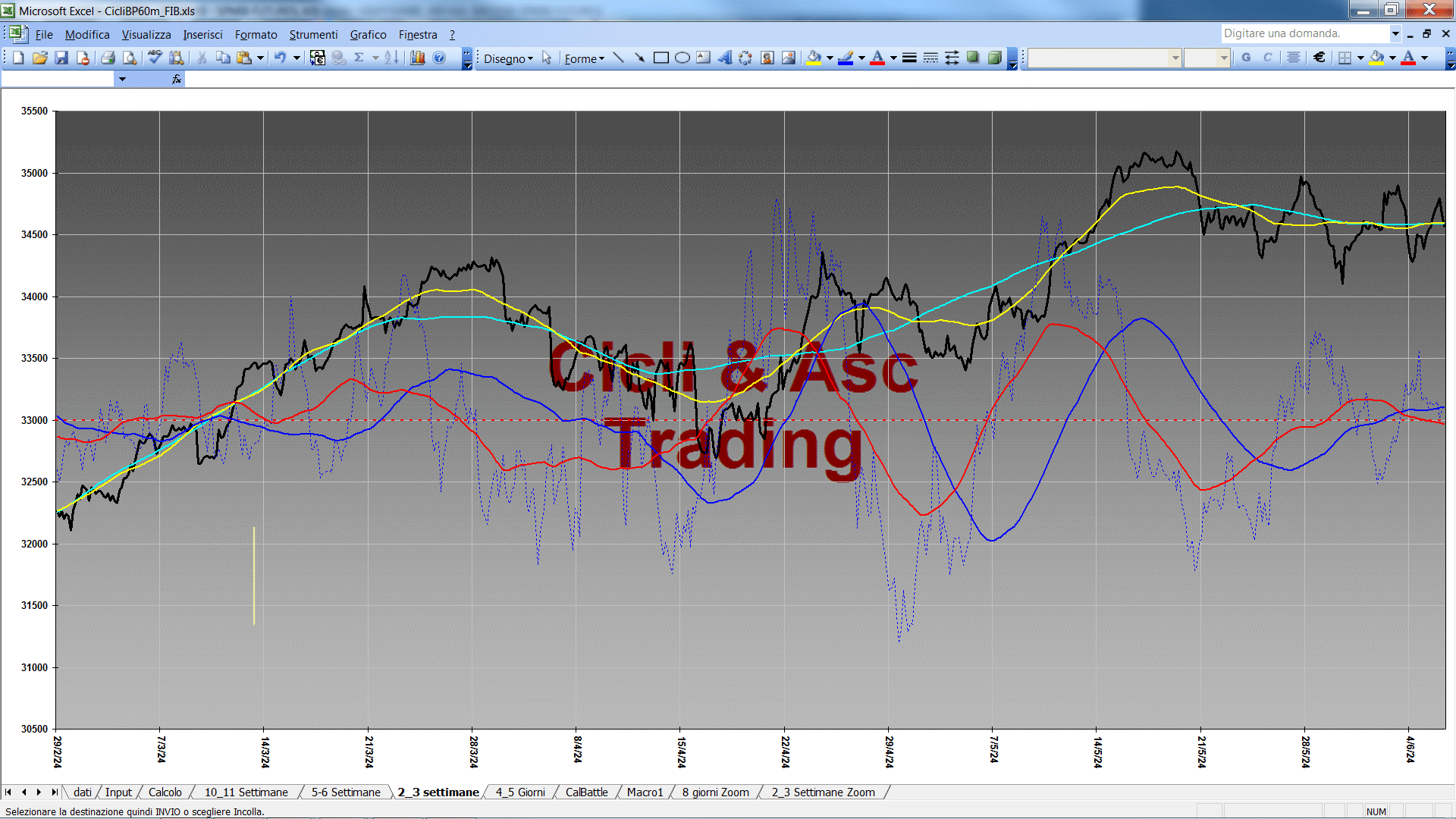Click the insert function fx button
This screenshot has width=1456, height=819.
click(x=177, y=79)
